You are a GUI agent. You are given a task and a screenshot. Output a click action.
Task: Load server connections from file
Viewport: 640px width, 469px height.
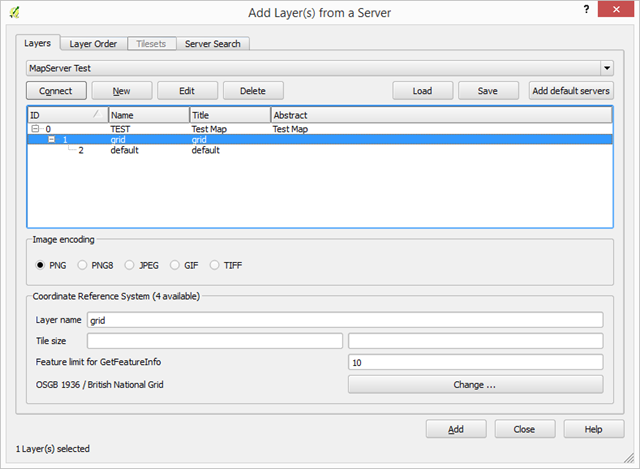click(422, 91)
